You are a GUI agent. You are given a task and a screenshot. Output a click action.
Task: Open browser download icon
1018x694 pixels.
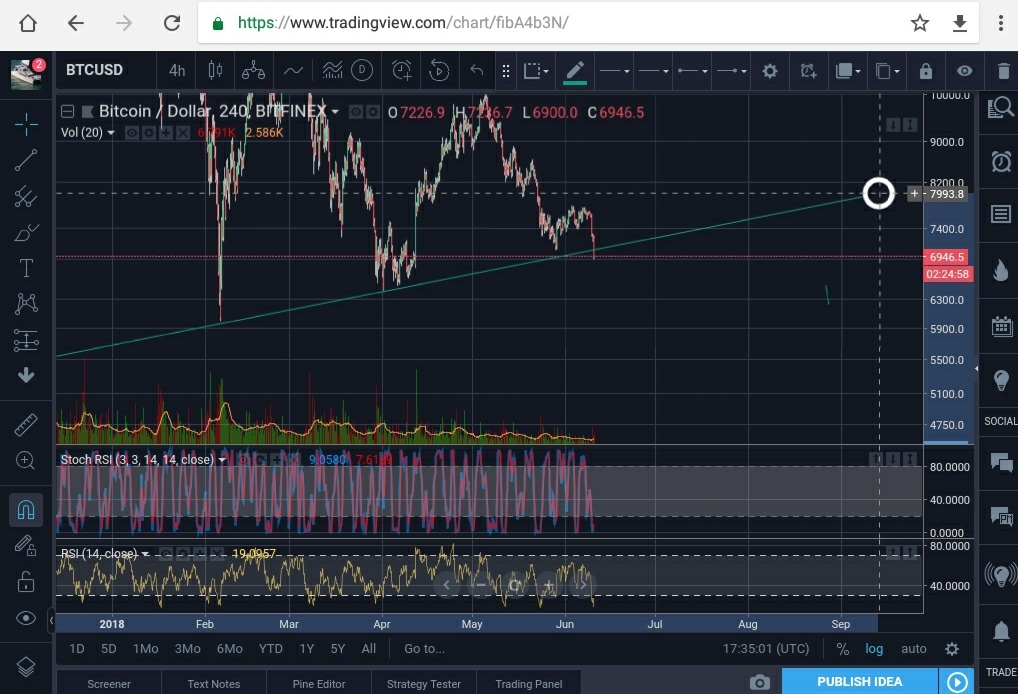point(960,23)
